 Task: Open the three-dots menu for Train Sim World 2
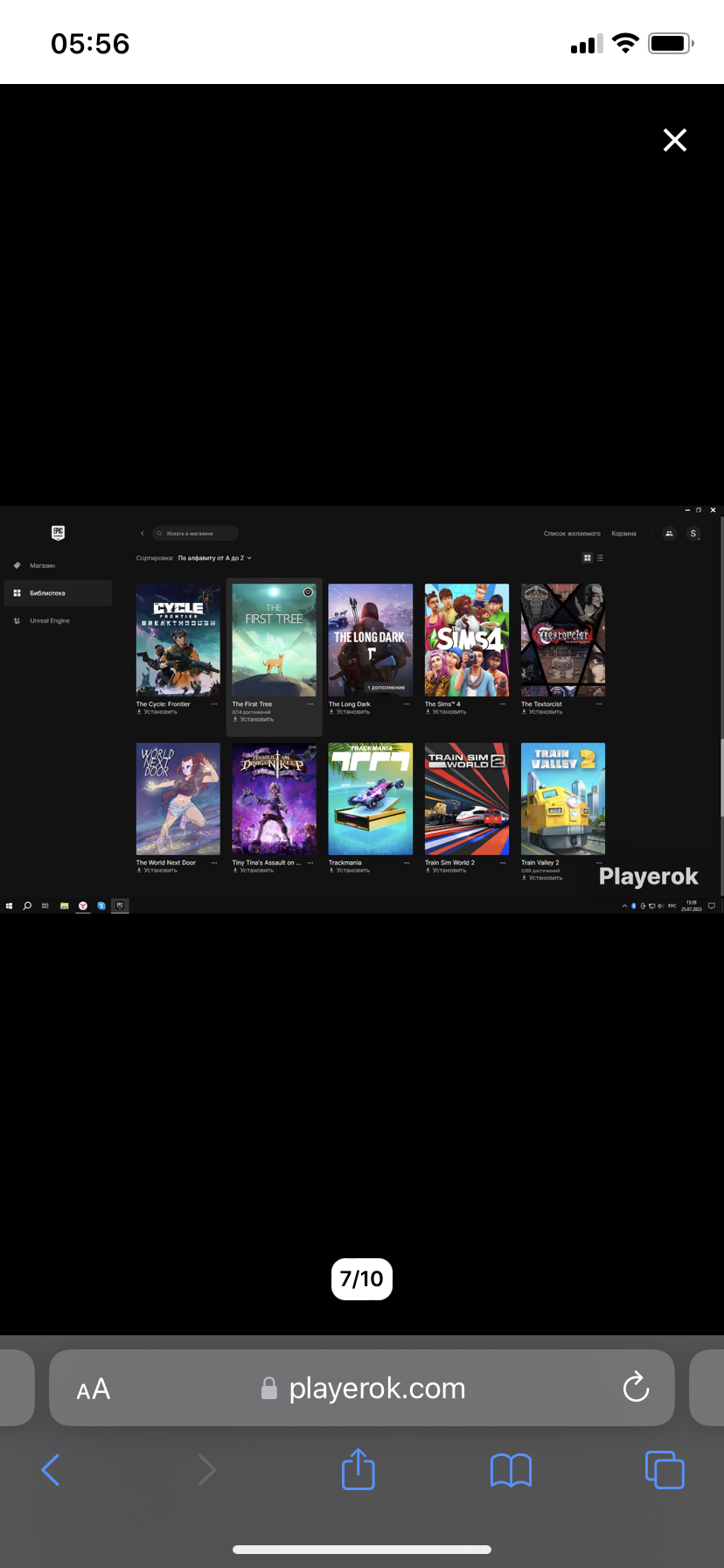point(503,863)
